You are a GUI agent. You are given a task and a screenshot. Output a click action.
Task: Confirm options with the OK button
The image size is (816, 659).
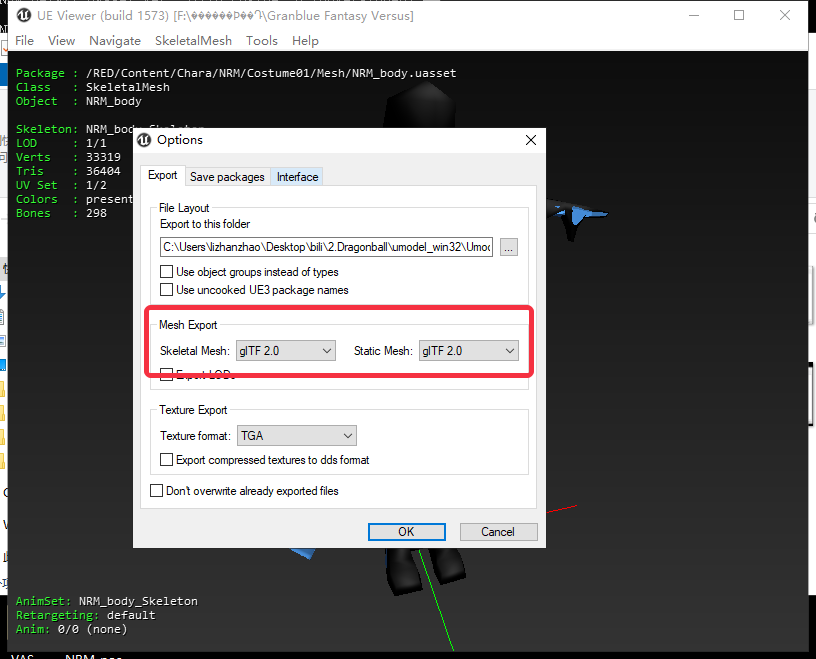click(x=406, y=531)
